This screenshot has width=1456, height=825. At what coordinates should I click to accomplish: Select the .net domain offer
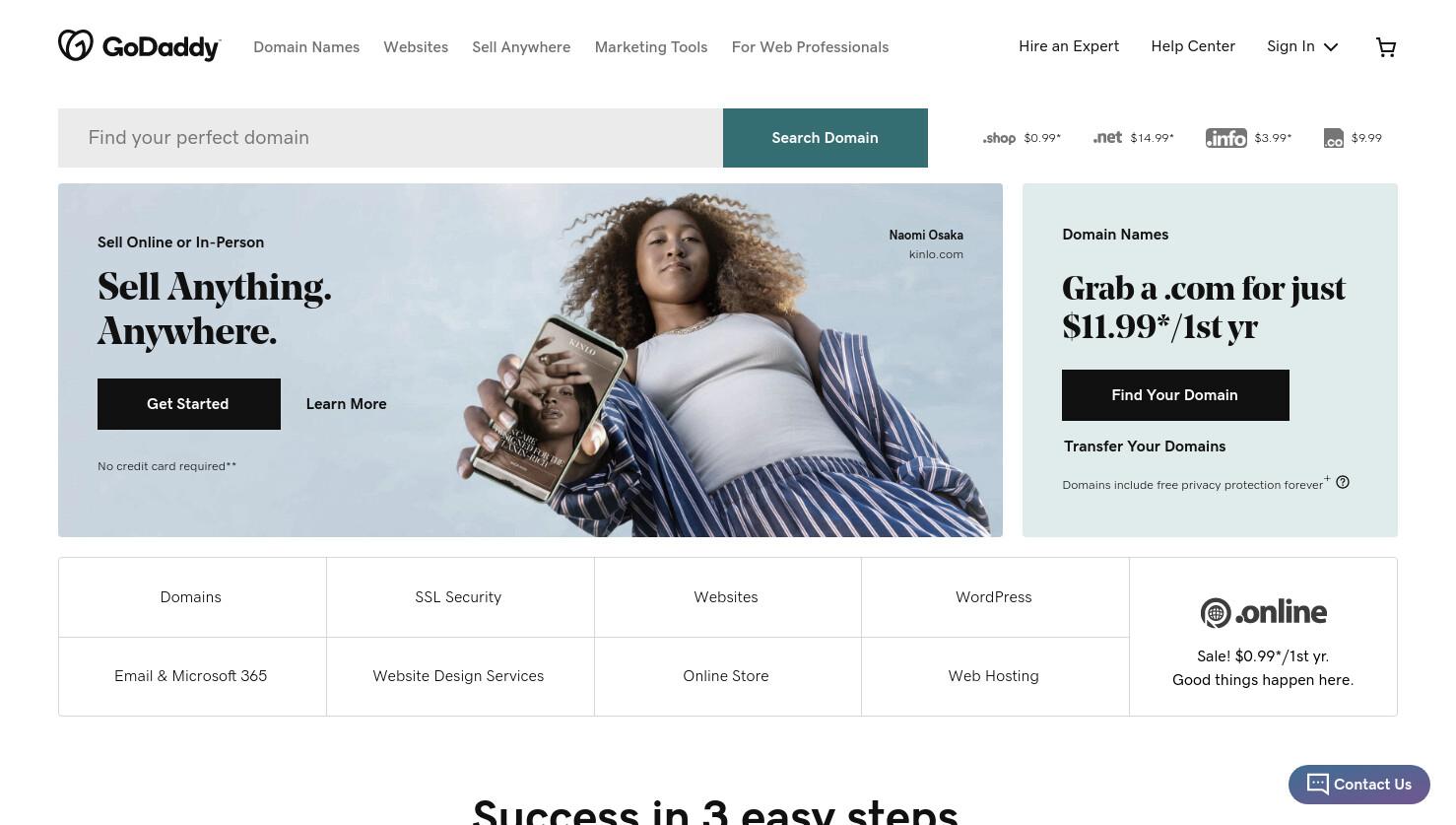[x=1133, y=138]
